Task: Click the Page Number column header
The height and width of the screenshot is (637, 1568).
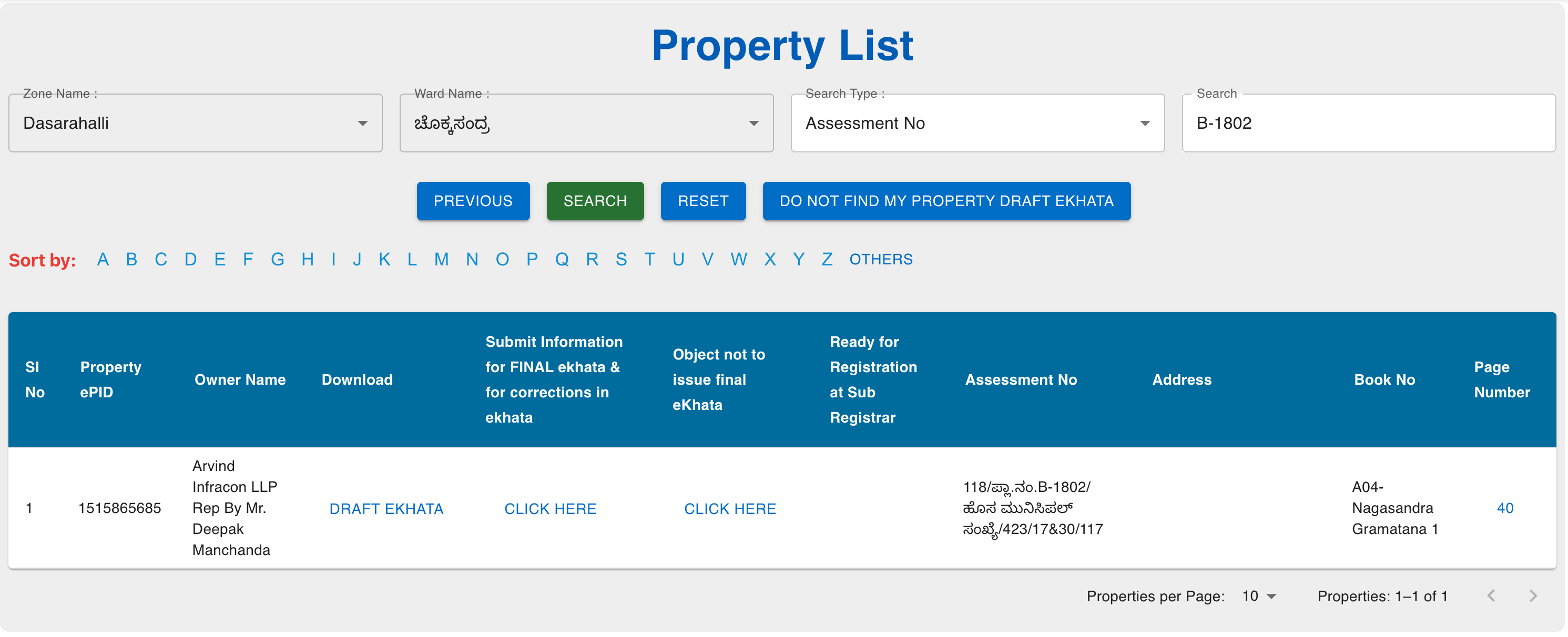Action: pos(1502,379)
